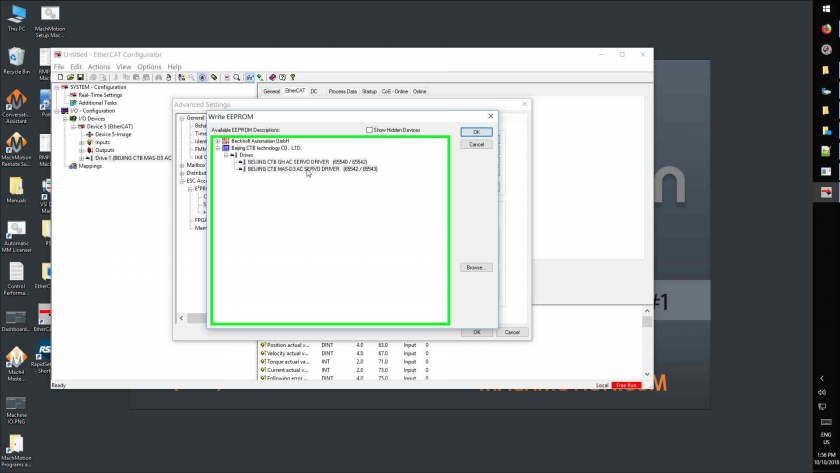
Task: Check the Show Hidden Devices checkbox
Action: point(369,130)
